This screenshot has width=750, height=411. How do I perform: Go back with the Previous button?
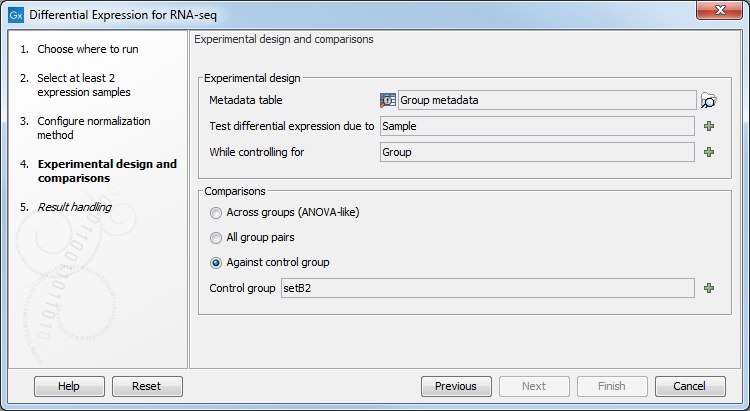[x=455, y=386]
